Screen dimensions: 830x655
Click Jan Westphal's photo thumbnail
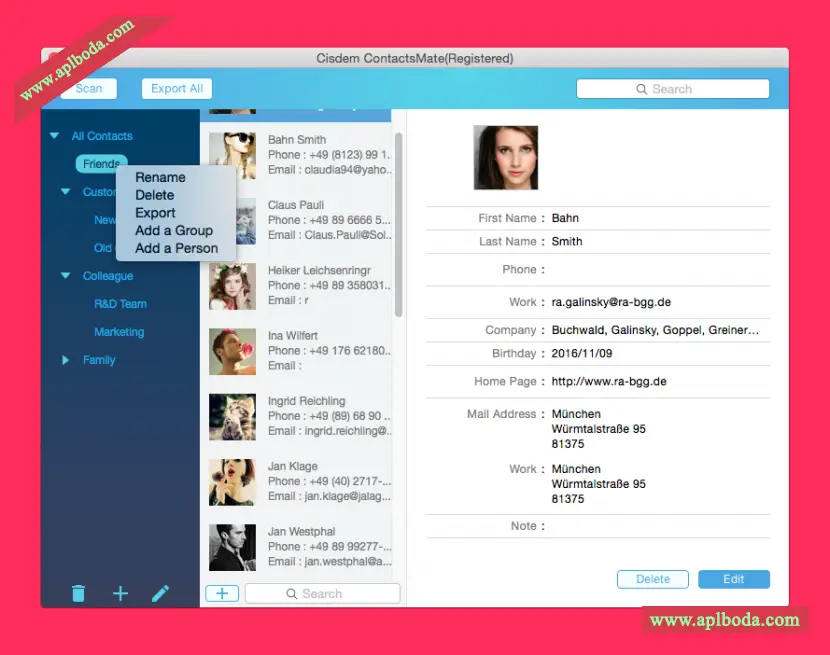coord(232,548)
